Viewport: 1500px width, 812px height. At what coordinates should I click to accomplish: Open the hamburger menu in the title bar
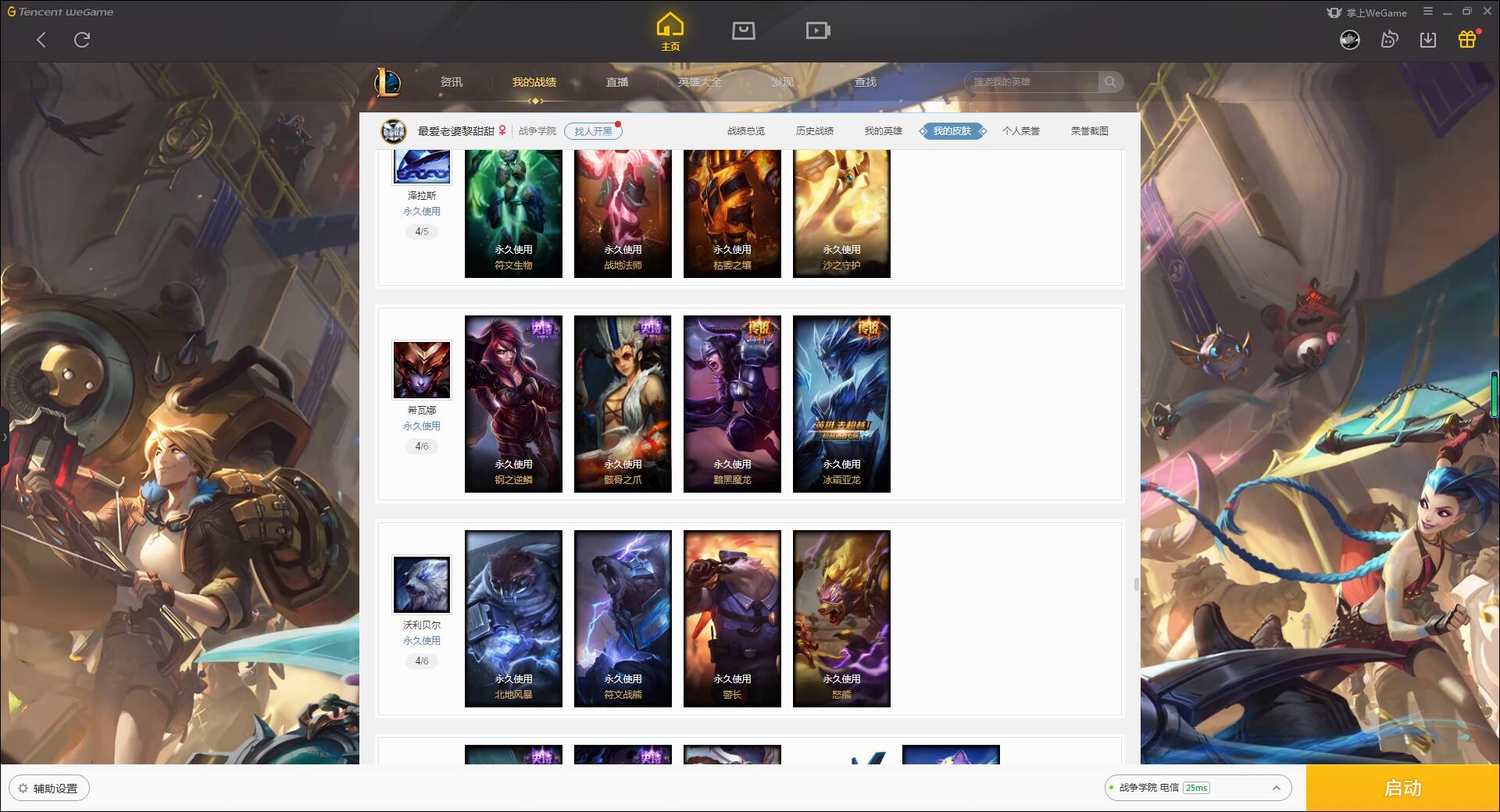pyautogui.click(x=1428, y=12)
